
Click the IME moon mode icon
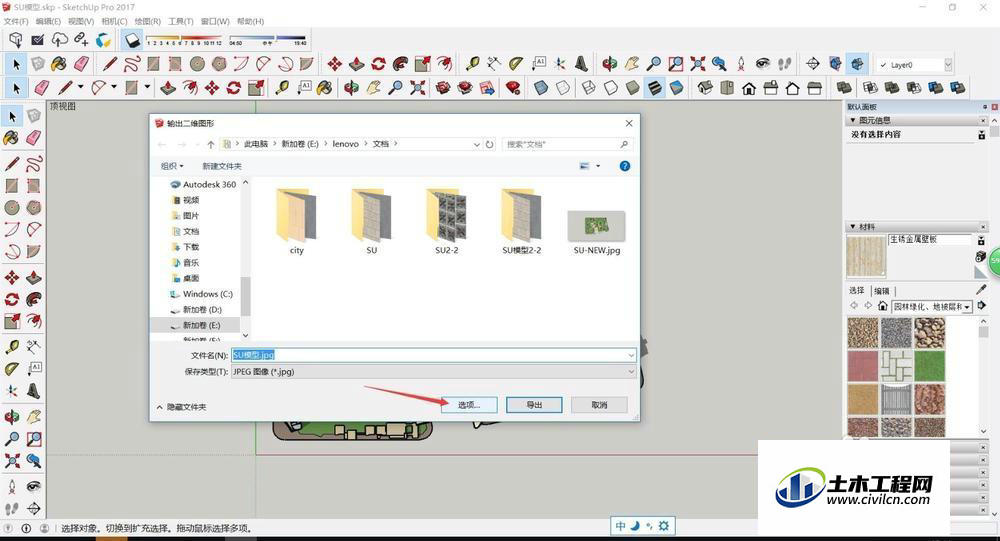coord(635,526)
